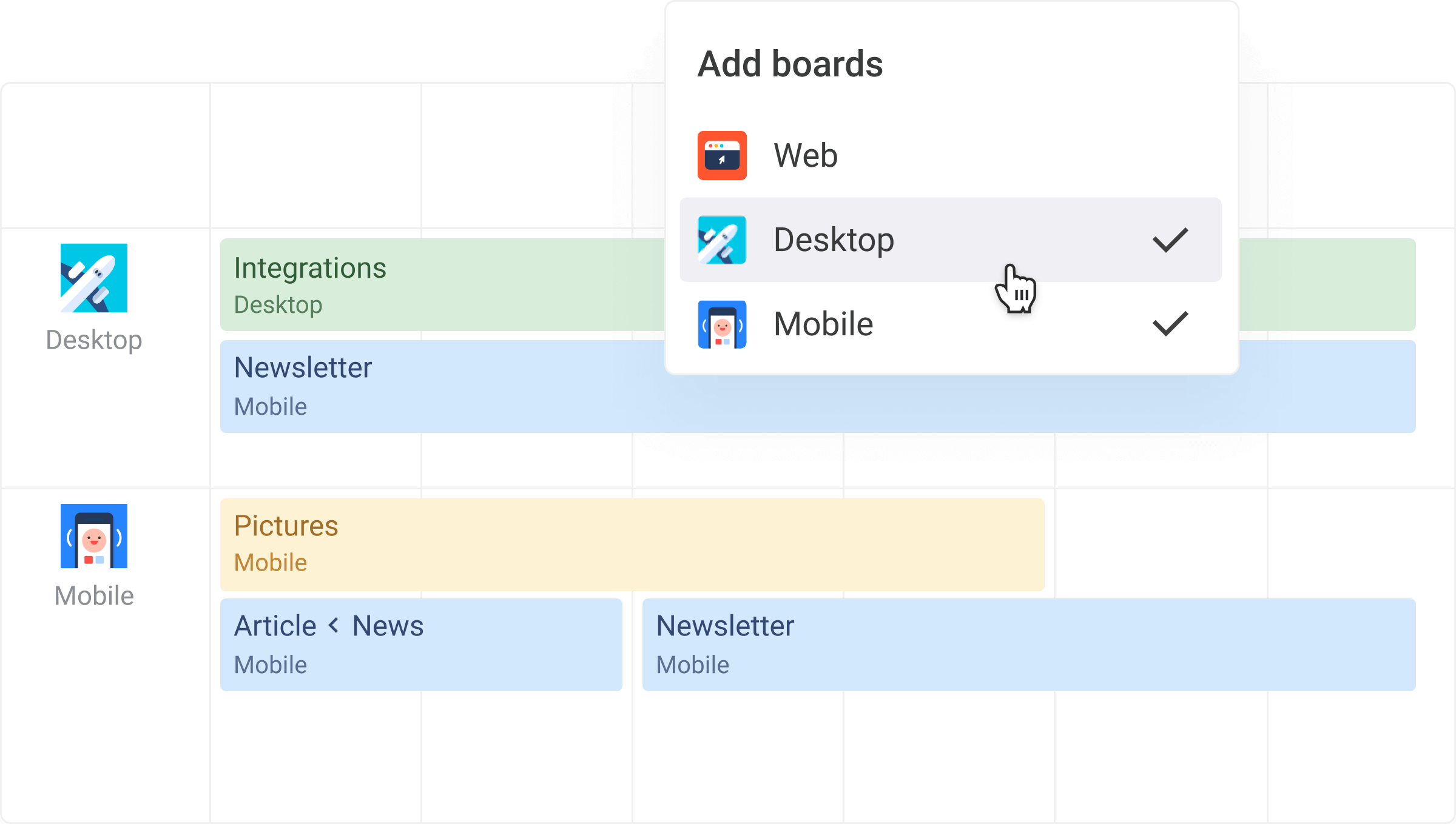Enable the Web board entry
This screenshot has width=1456, height=824.
point(806,155)
